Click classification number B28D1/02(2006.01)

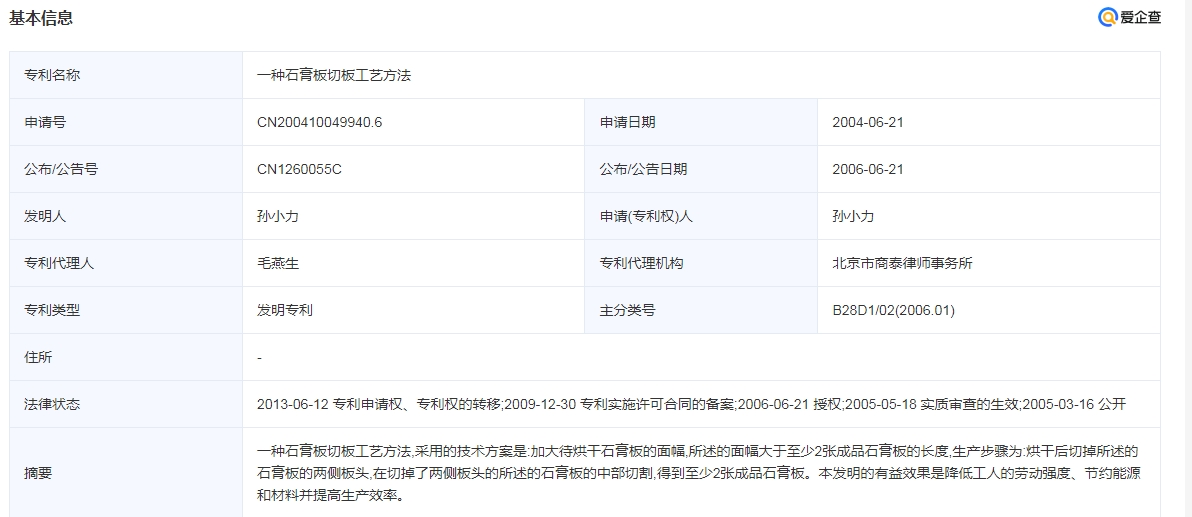tap(893, 310)
